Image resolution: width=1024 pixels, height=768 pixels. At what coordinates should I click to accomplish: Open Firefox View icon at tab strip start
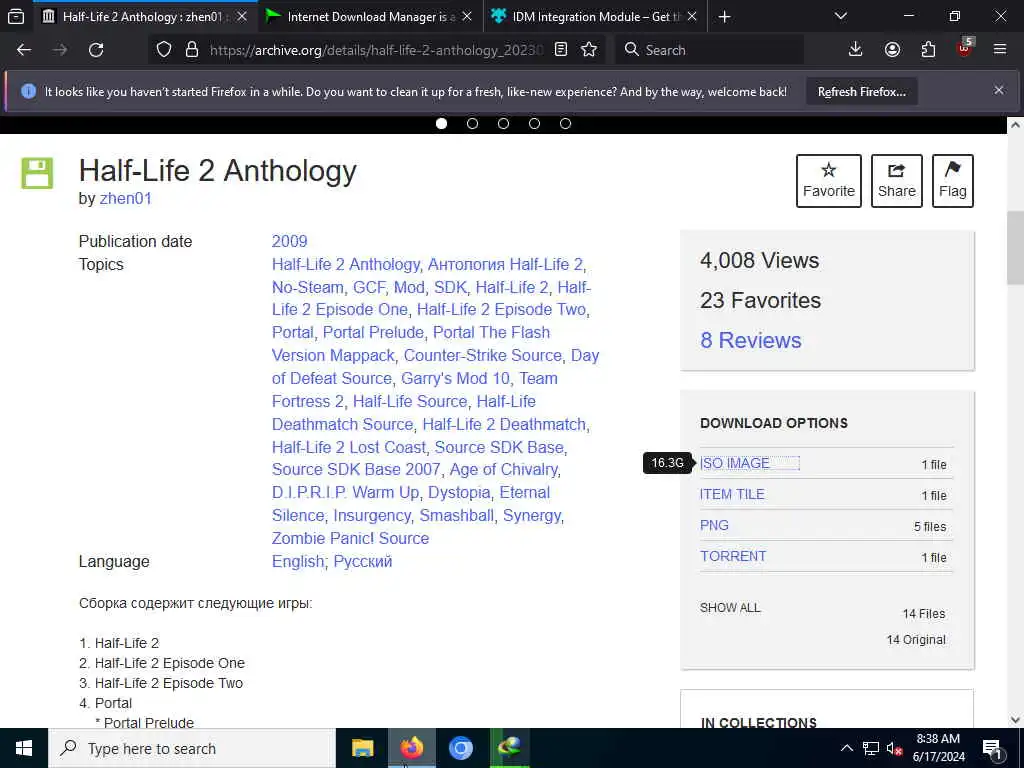[x=16, y=17]
